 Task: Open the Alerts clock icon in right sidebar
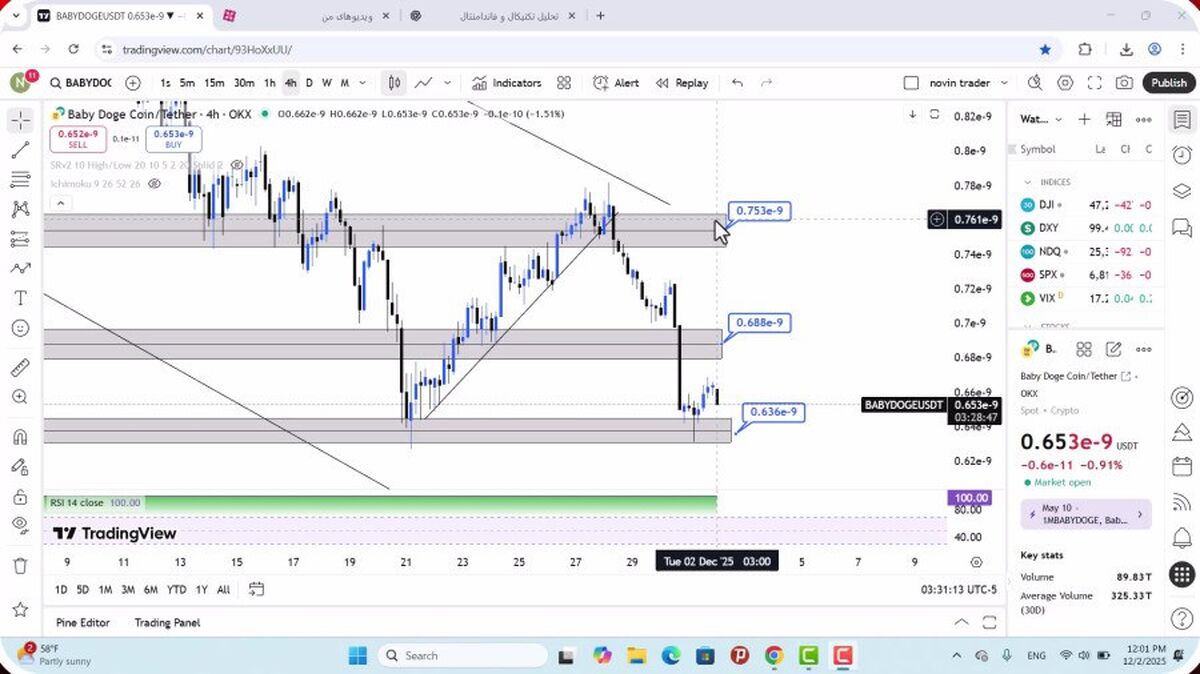pyautogui.click(x=1181, y=155)
